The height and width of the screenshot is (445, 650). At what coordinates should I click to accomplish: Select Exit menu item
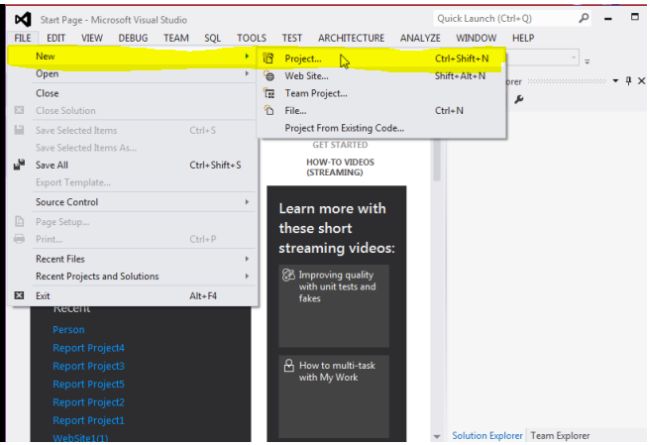[133, 296]
